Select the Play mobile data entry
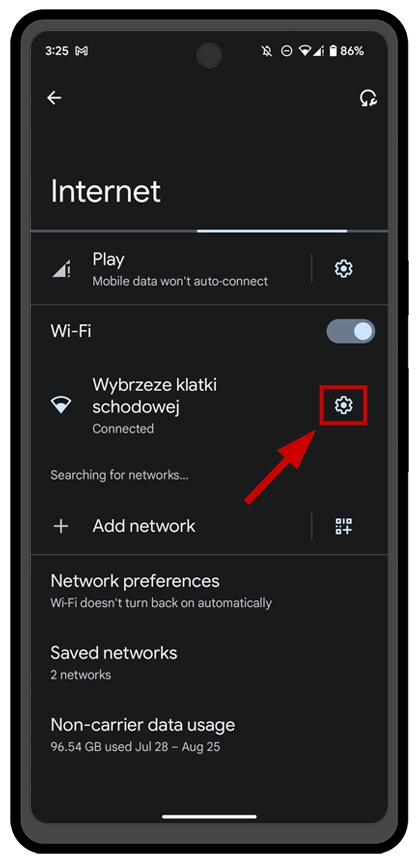419x862 pixels. 171,269
